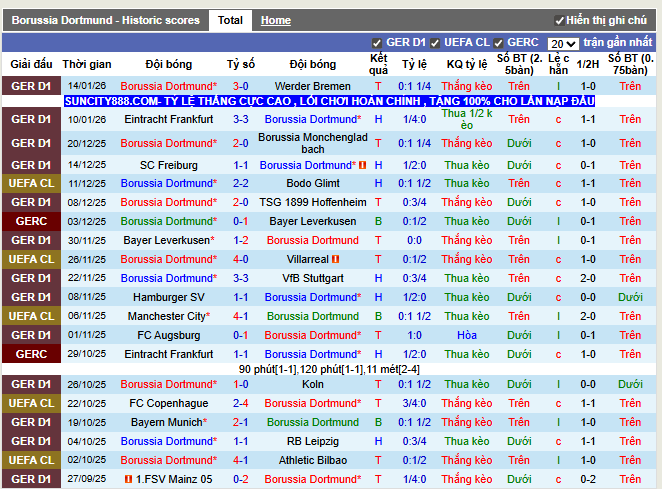The width and height of the screenshot is (663, 489).
Task: Uncheck the GERC filter checkbox
Action: click(x=498, y=43)
